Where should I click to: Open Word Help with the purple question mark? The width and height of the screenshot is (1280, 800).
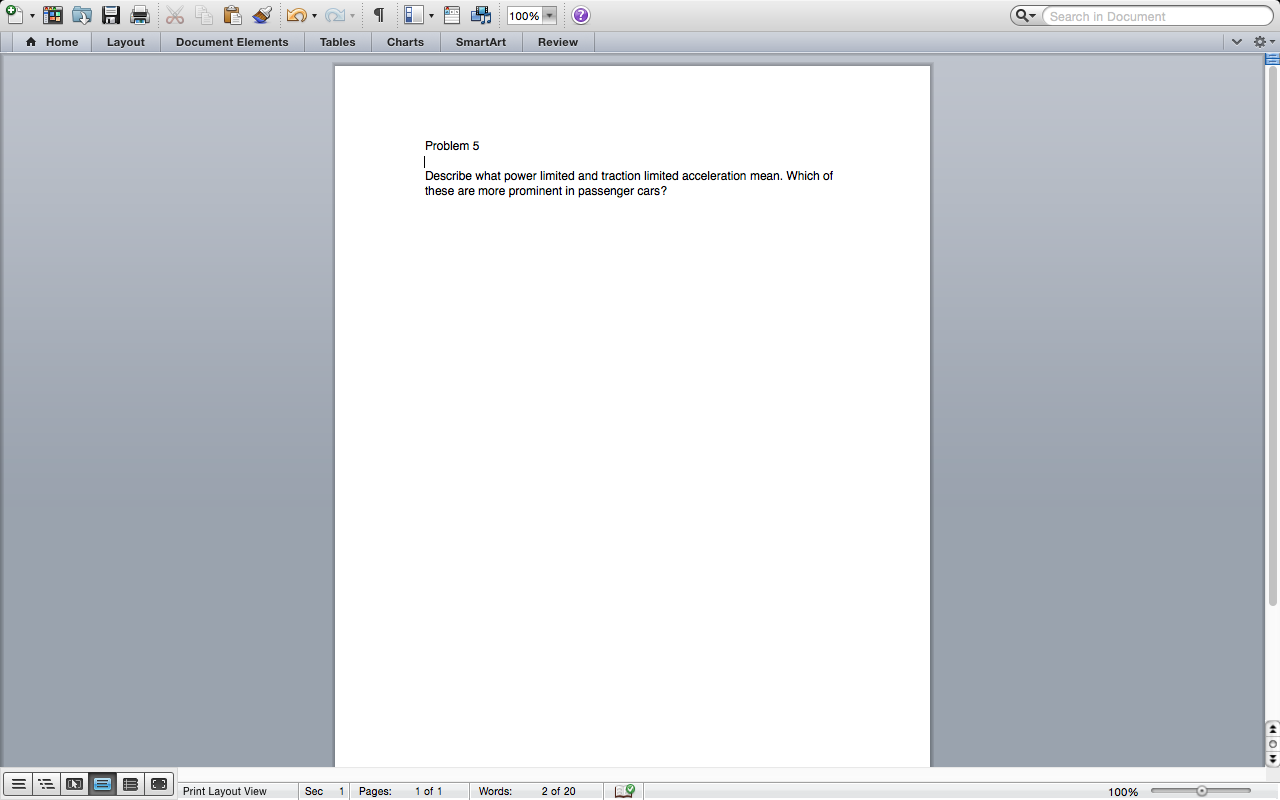[581, 15]
